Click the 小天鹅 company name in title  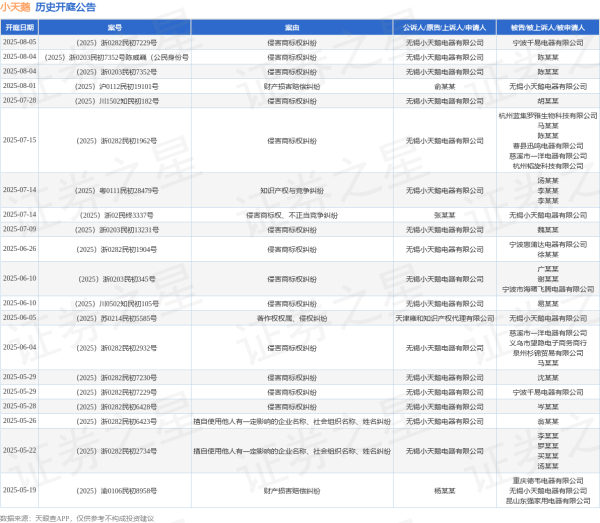tap(16, 8)
